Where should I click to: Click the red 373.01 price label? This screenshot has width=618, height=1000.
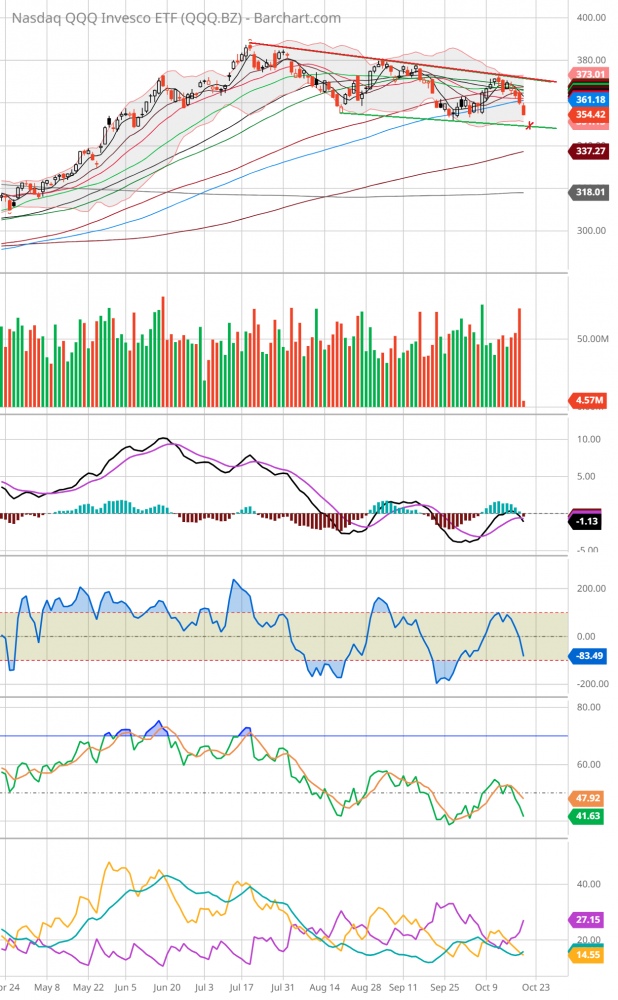[590, 75]
